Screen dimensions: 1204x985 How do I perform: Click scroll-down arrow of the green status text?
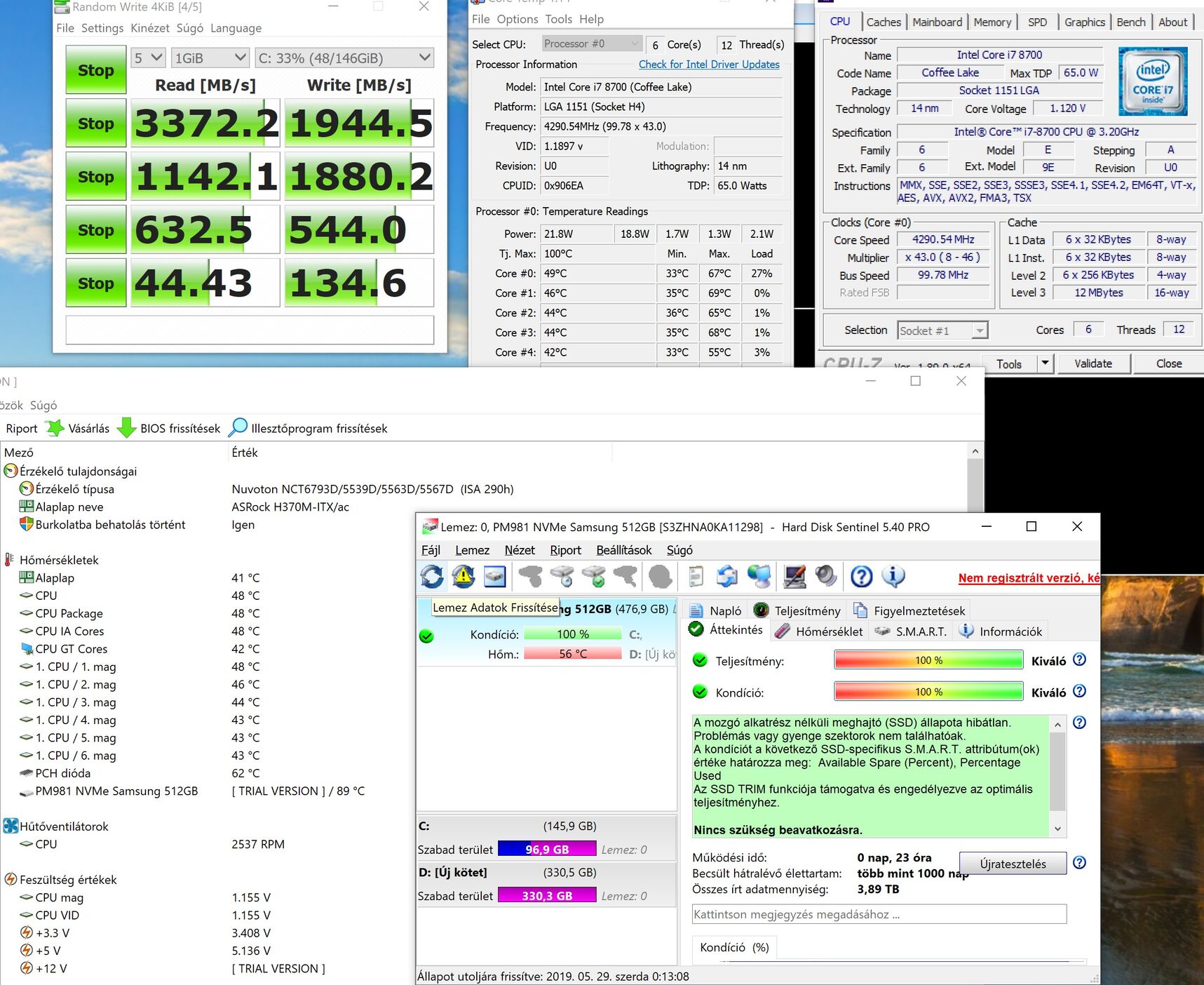point(1057,829)
